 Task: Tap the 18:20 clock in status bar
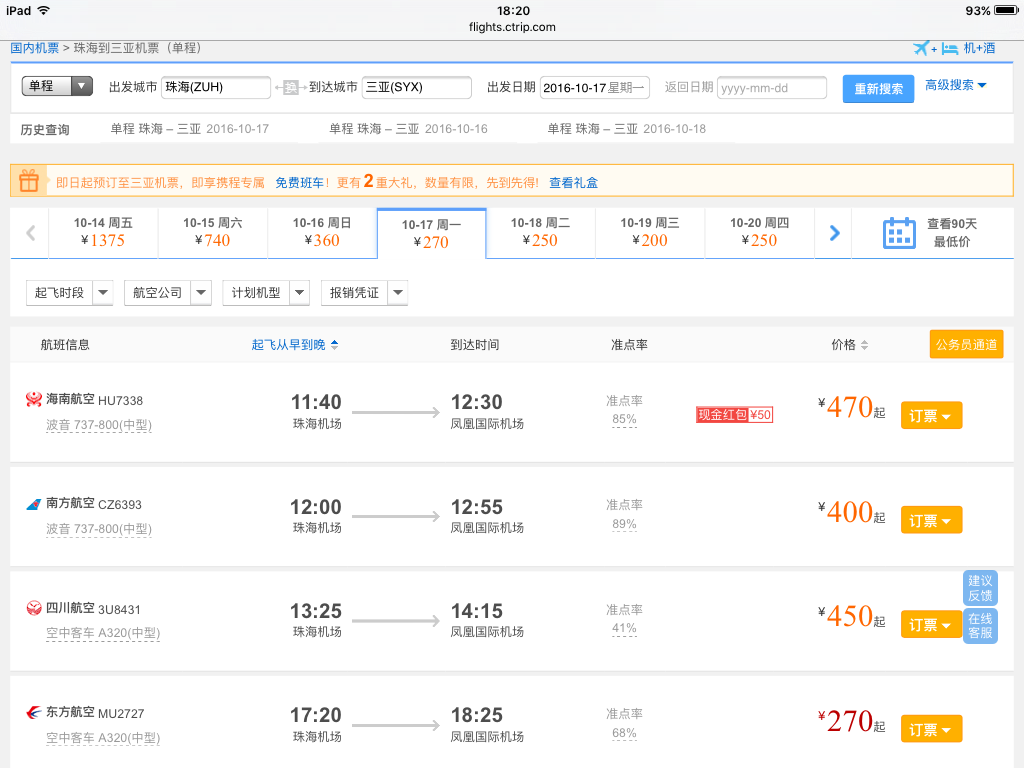click(x=513, y=10)
